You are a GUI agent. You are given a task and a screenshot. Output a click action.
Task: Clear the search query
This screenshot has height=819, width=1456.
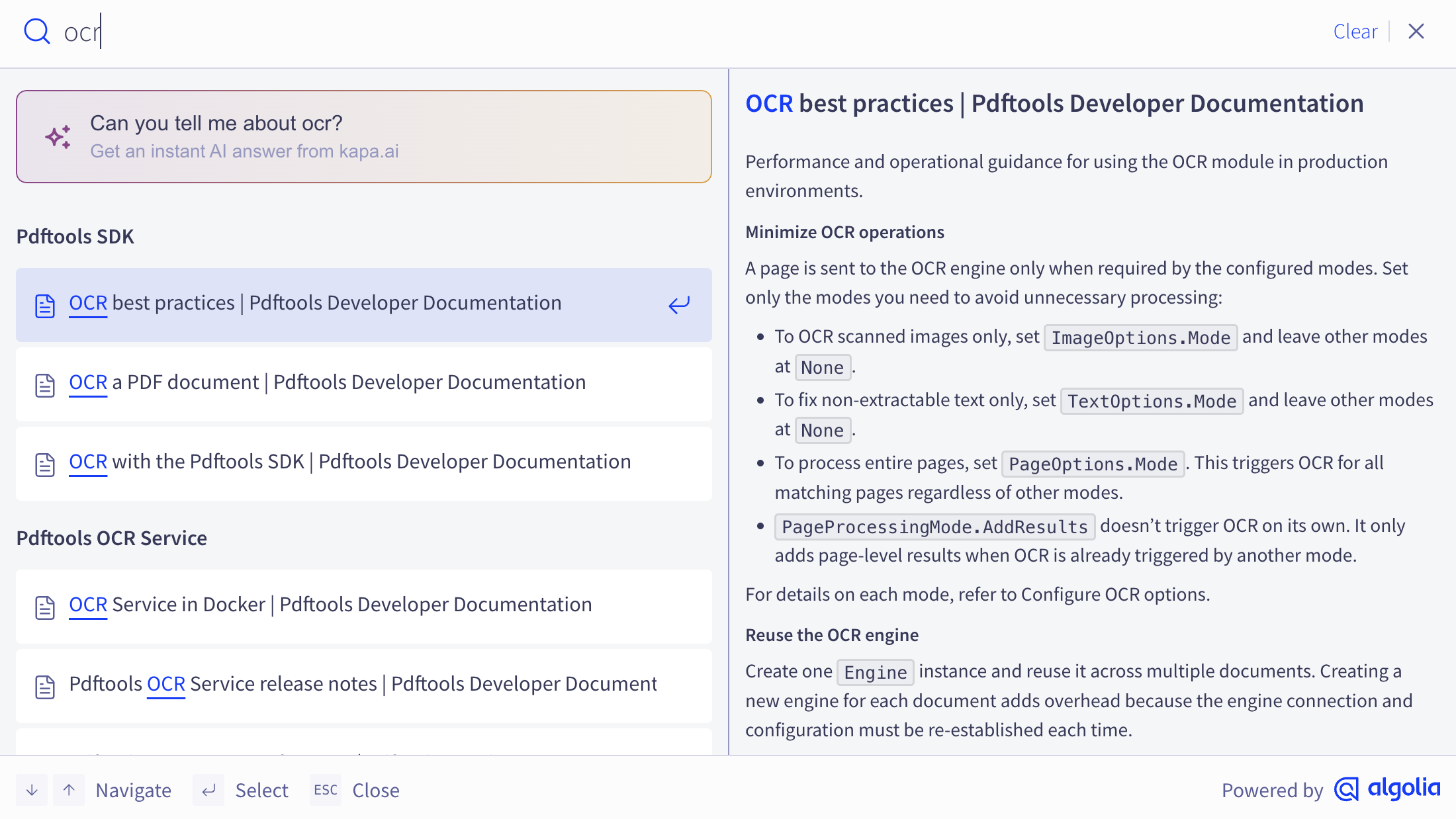pyautogui.click(x=1355, y=31)
